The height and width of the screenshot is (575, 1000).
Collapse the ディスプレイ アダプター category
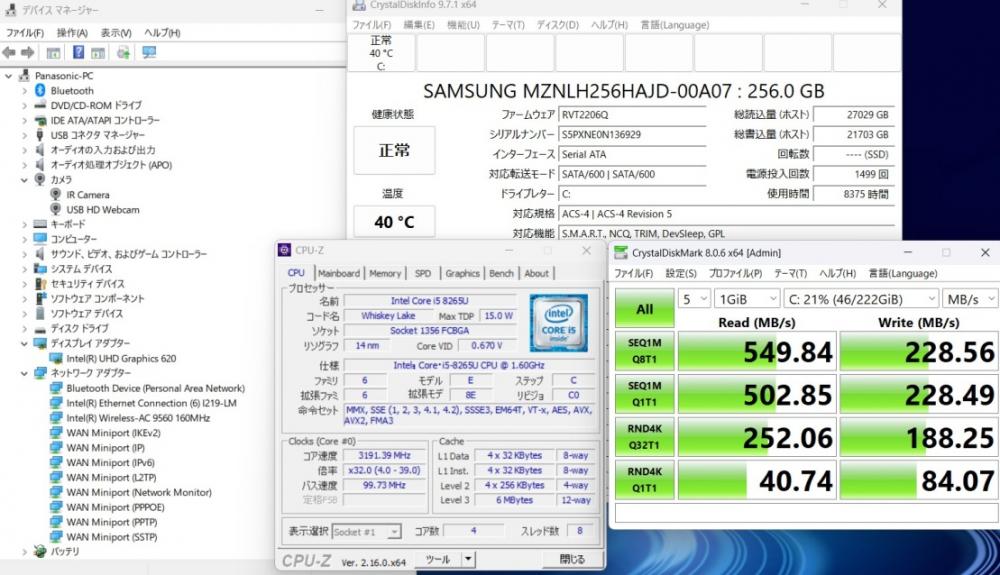point(24,344)
